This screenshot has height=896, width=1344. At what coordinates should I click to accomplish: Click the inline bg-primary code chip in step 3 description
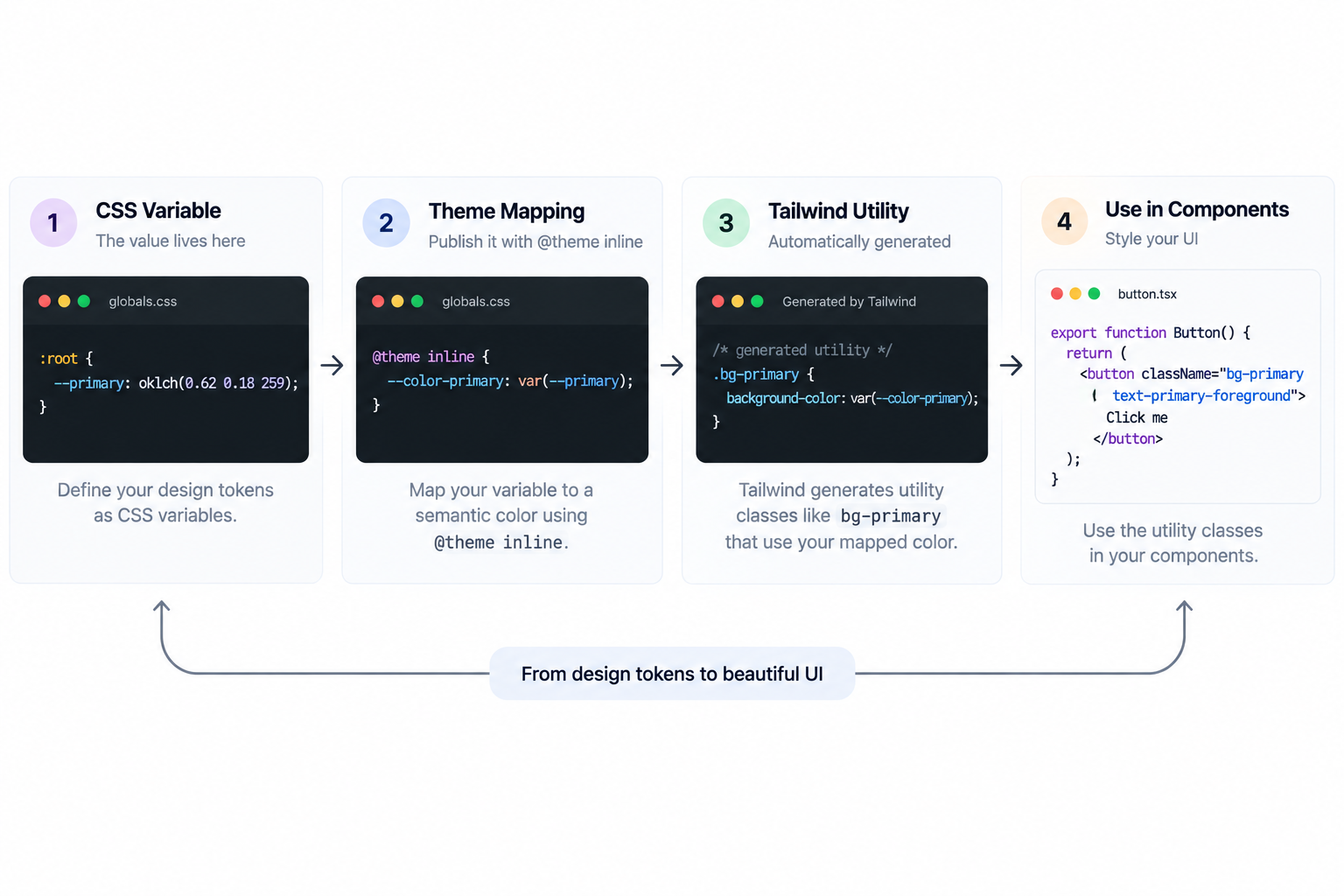(x=891, y=516)
